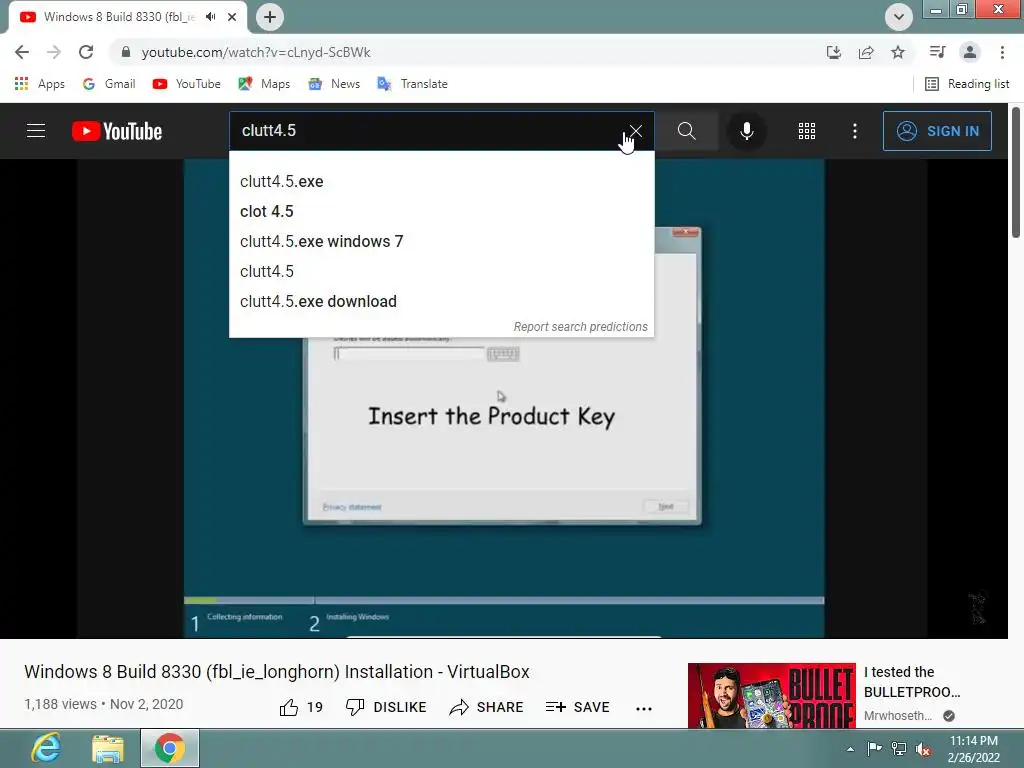Bookmark this tab with the star
The image size is (1024, 768).
898,52
